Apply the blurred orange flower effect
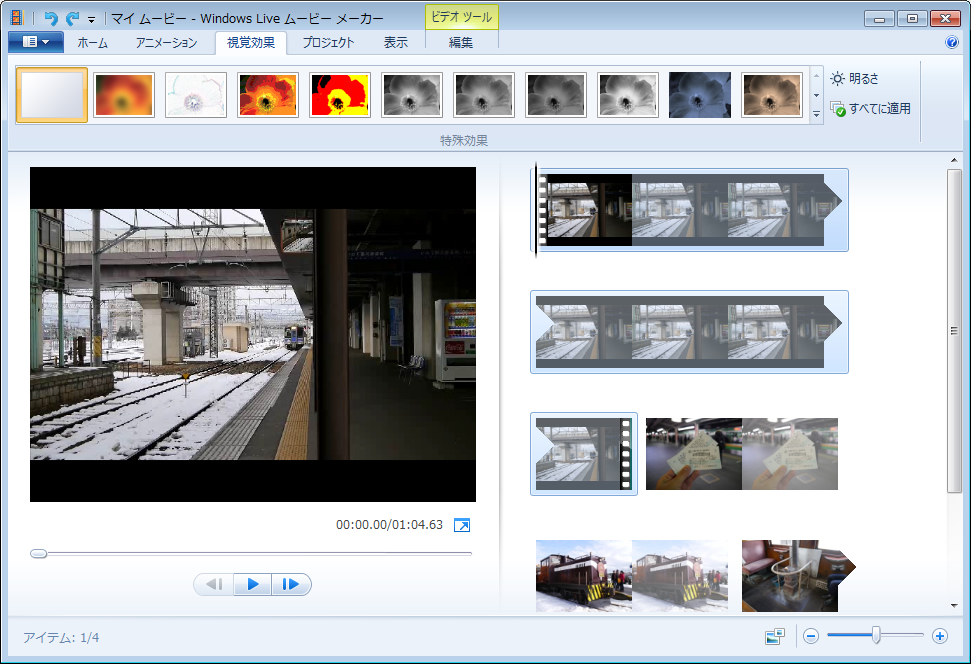The image size is (971, 664). coord(124,95)
